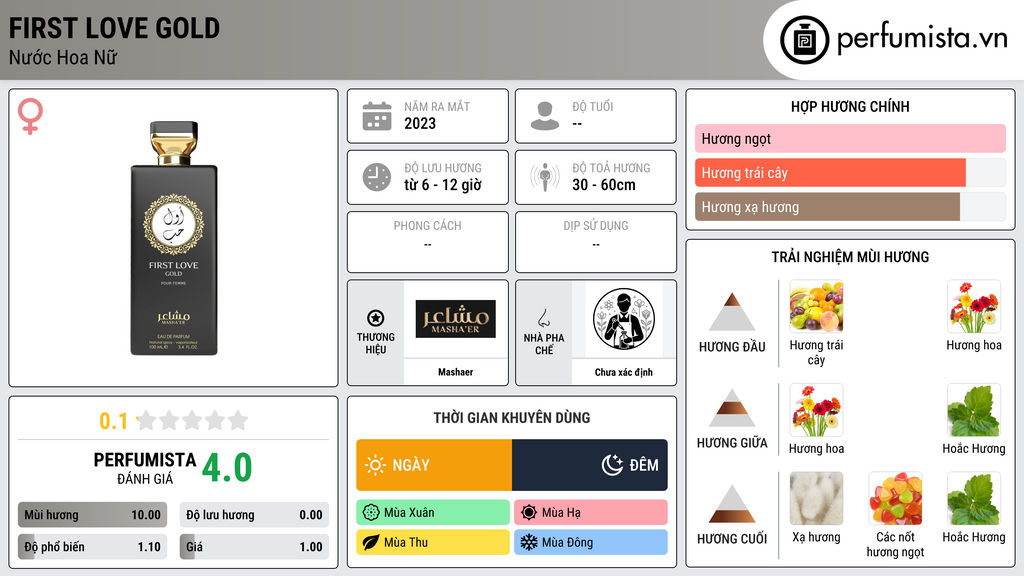Click the pink female gender symbol
Viewport: 1024px width, 576px height.
(30, 116)
